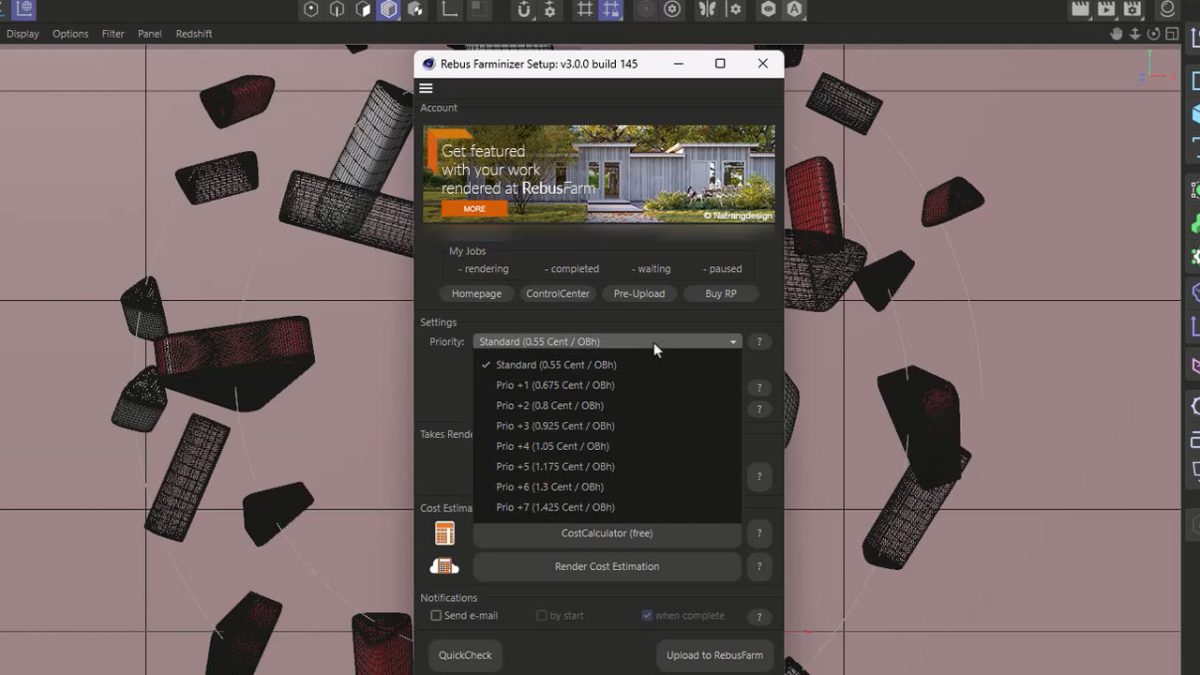Click the green spline icon in the right sidebar
The height and width of the screenshot is (675, 1200).
(x=1193, y=190)
